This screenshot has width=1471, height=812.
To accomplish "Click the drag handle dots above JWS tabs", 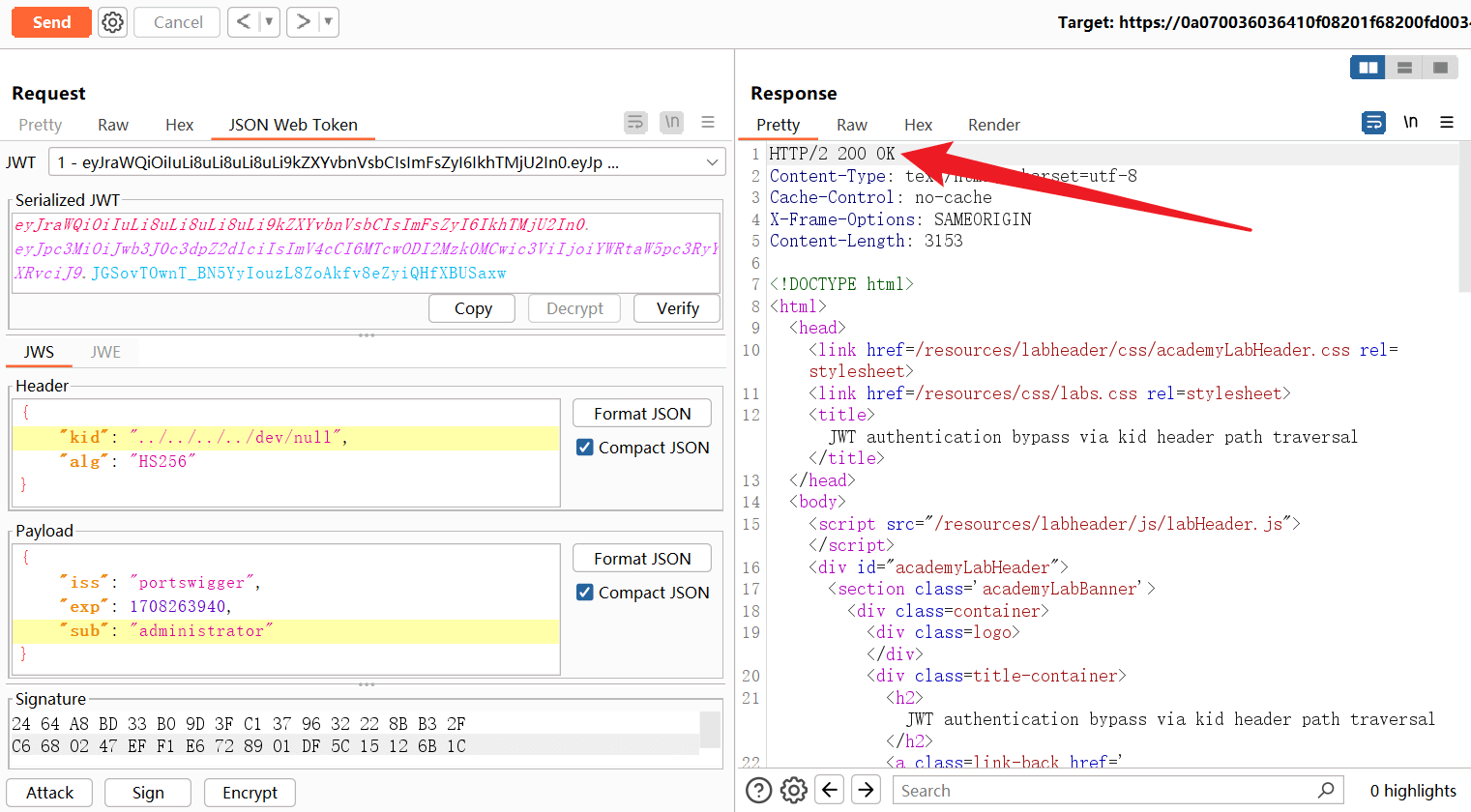I will (x=367, y=335).
